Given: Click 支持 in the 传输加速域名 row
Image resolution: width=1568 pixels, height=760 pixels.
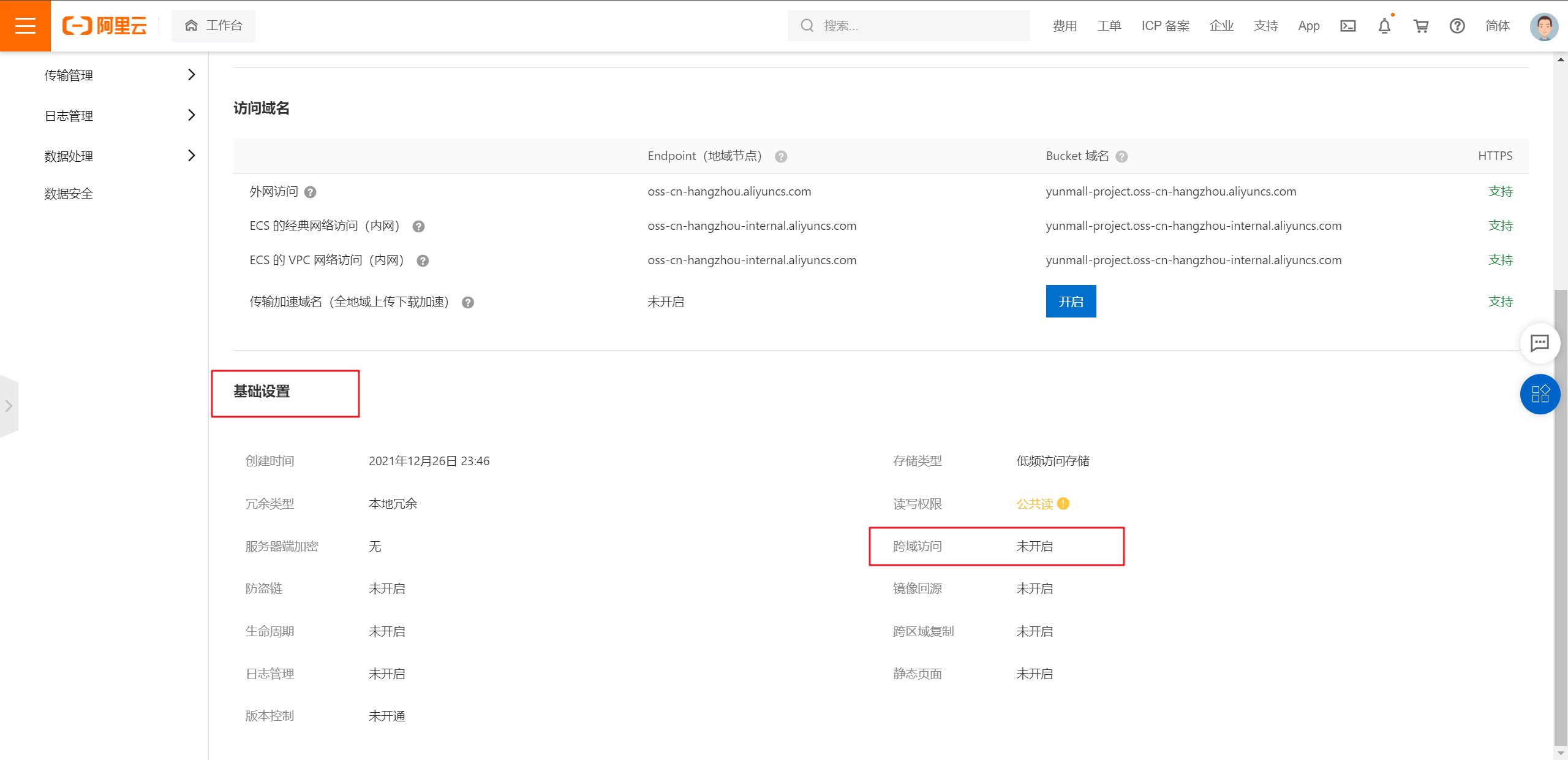Looking at the screenshot, I should [1501, 302].
